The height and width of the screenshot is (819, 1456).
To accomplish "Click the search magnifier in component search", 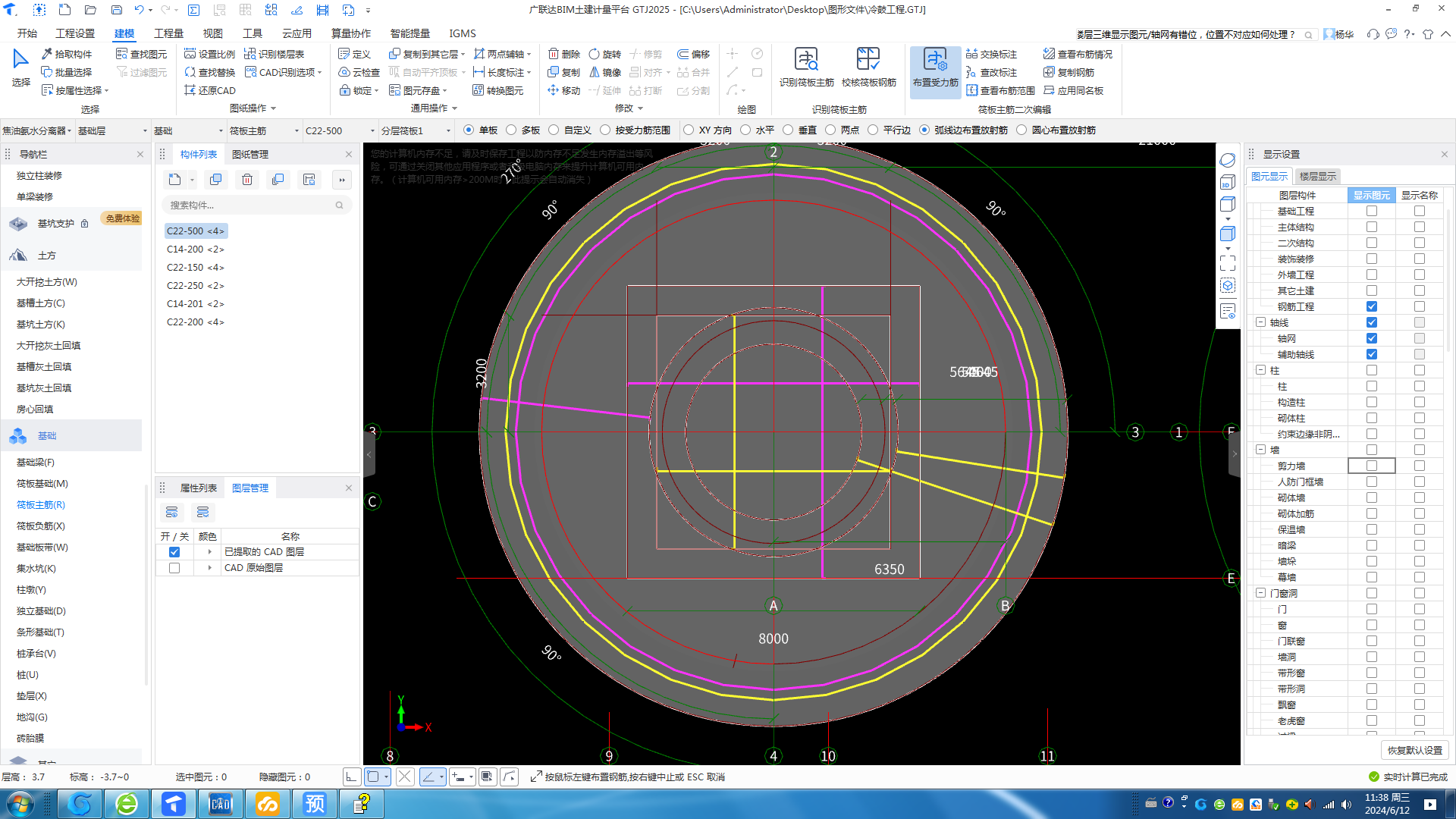I will (x=339, y=205).
